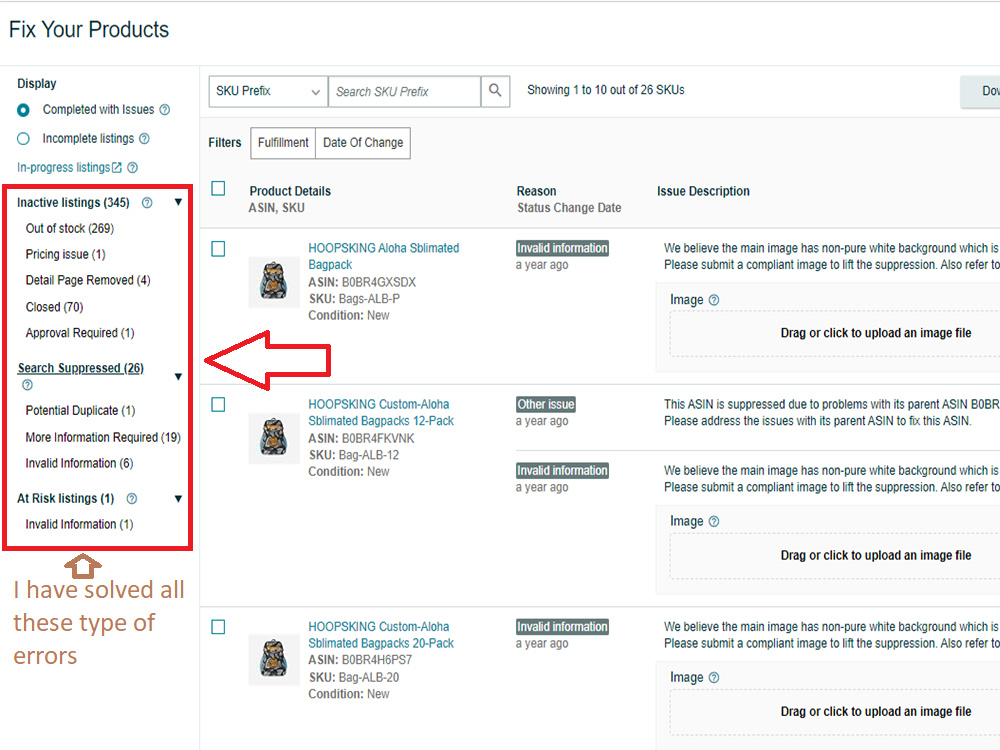
Task: Click the Reason column header
Action: (536, 191)
